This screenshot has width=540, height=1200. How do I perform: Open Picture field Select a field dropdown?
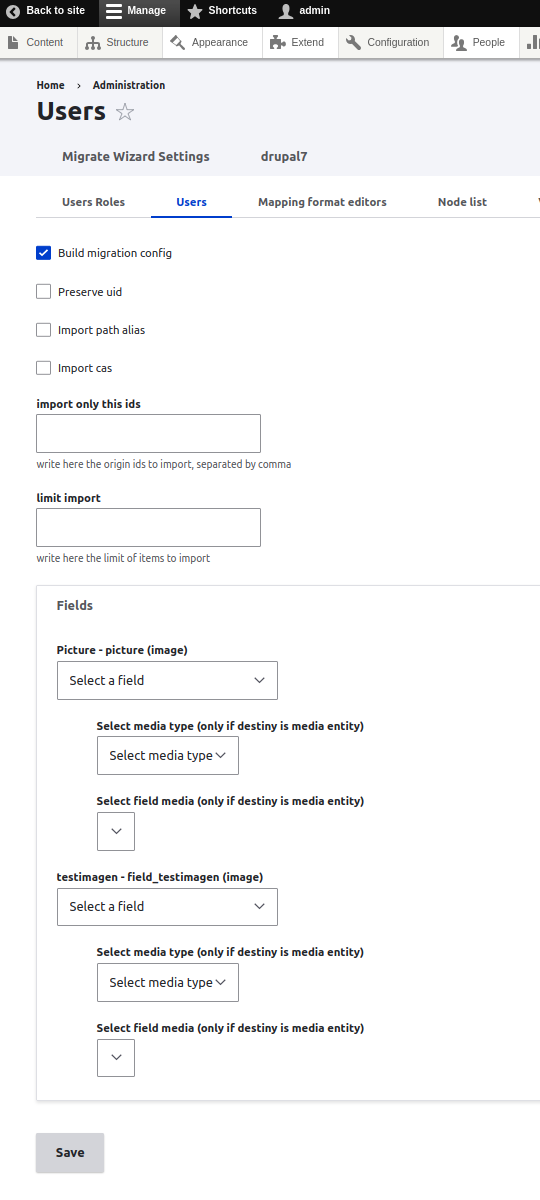(x=167, y=680)
